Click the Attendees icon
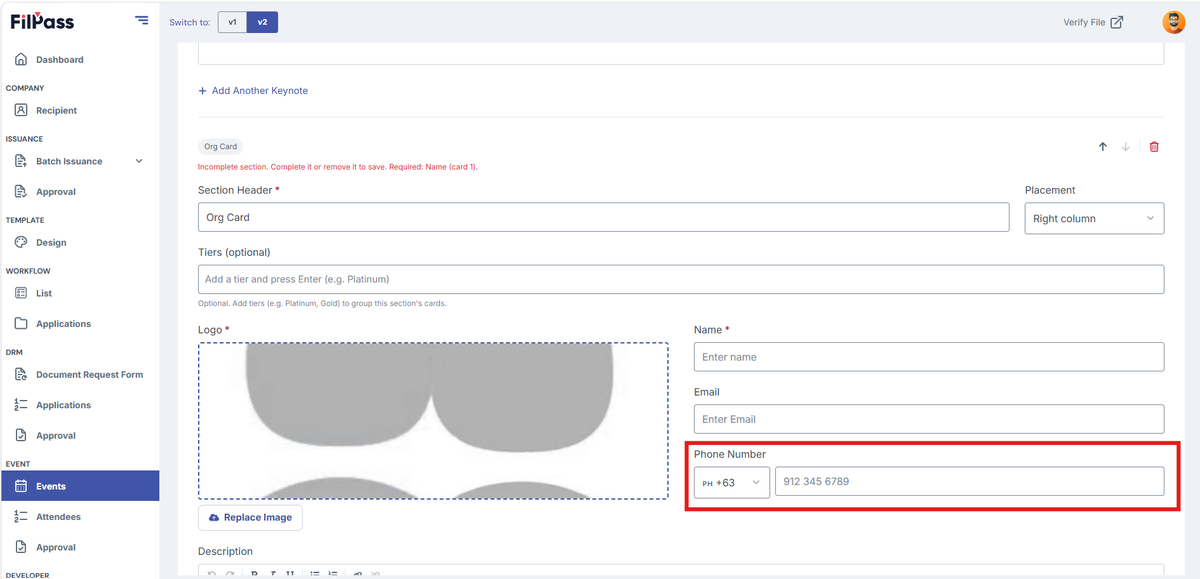 point(21,517)
